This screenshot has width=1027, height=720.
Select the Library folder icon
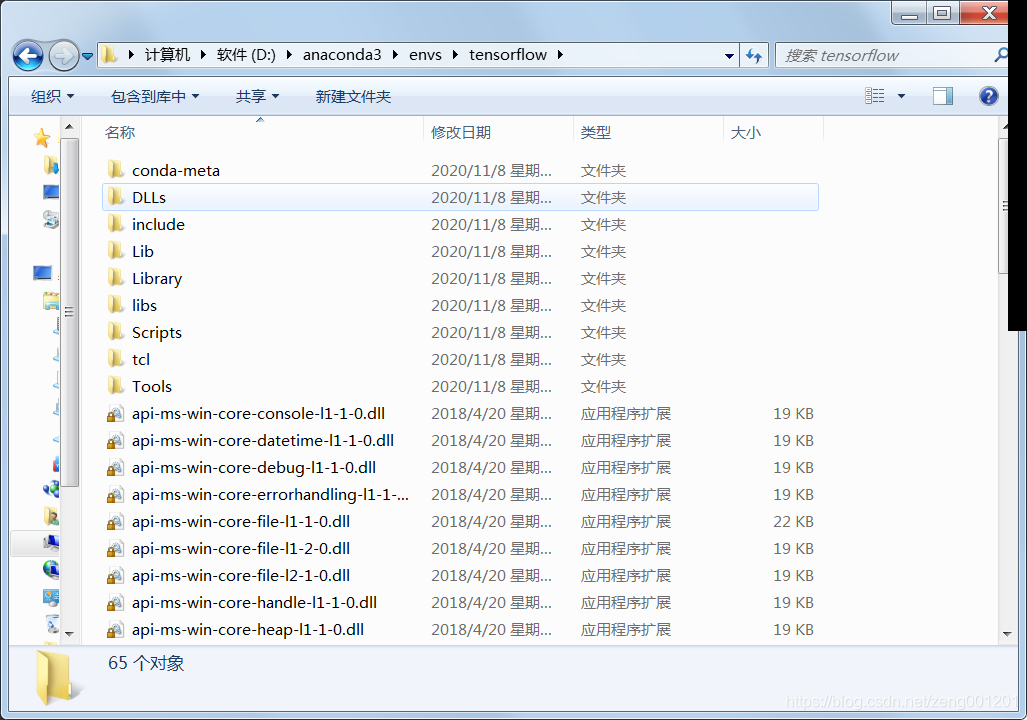pyautogui.click(x=115, y=278)
